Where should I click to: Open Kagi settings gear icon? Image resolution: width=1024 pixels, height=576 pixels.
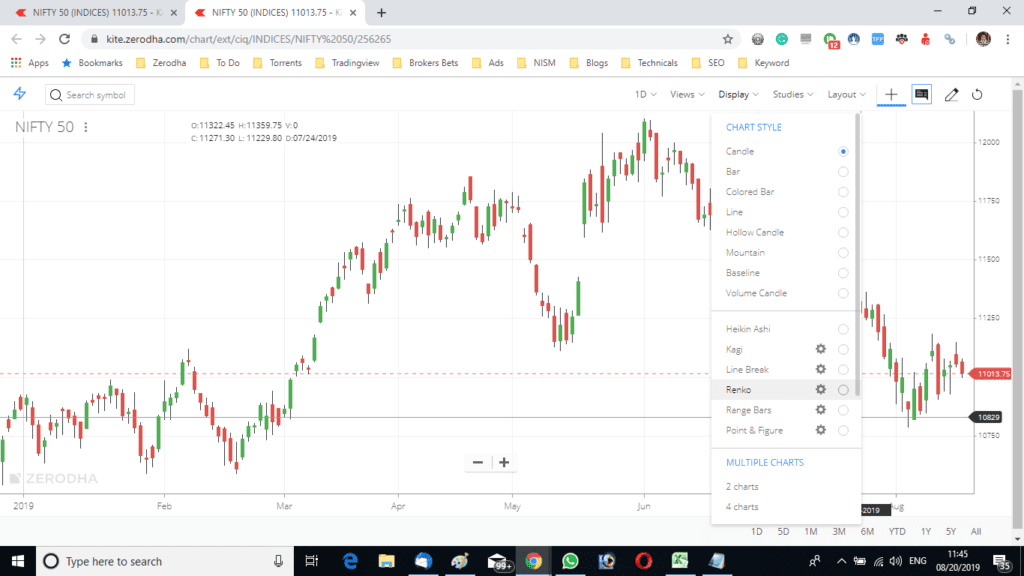click(820, 349)
